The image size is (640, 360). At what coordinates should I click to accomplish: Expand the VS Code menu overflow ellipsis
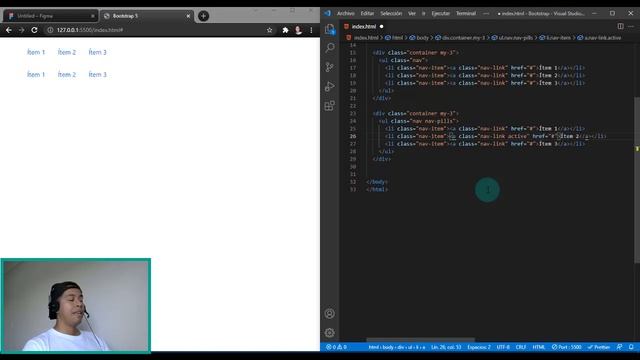[486, 13]
